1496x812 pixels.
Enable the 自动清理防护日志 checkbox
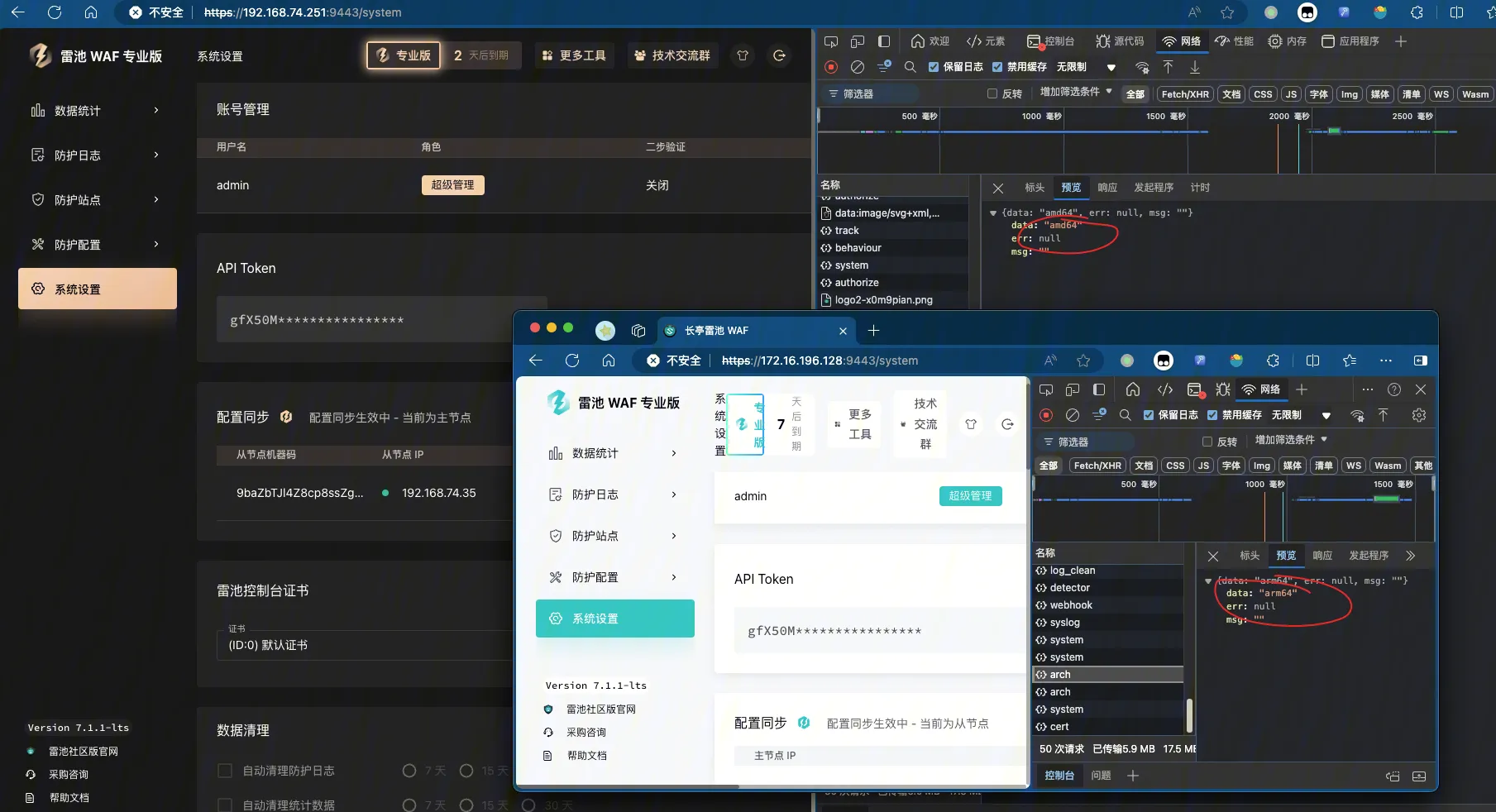(224, 771)
